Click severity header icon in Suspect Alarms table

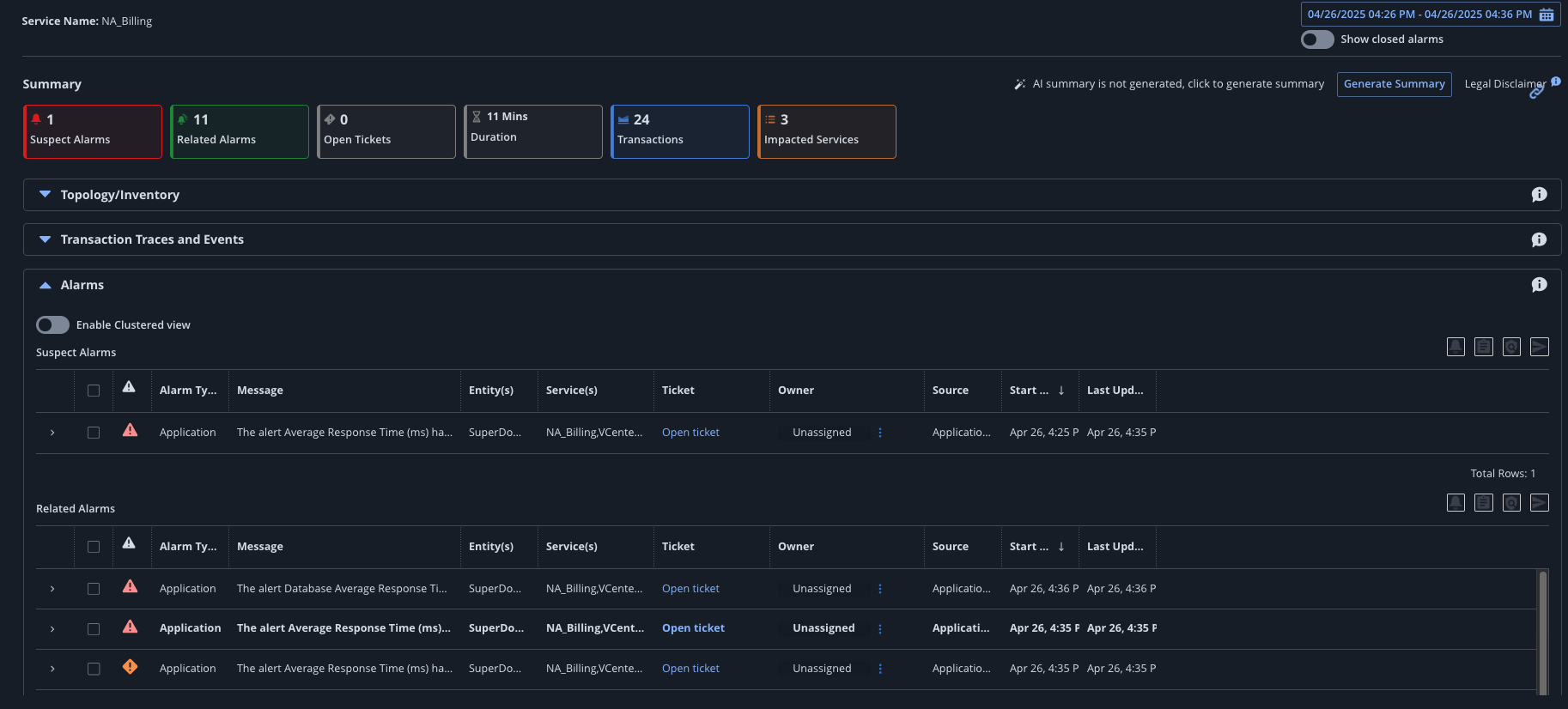tap(129, 387)
